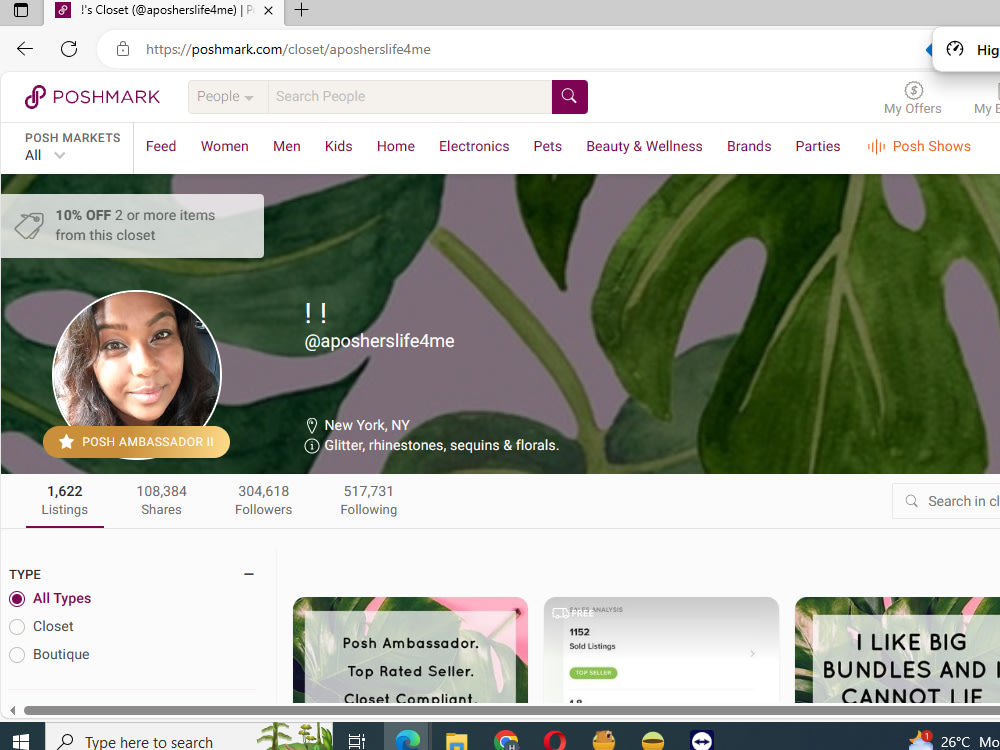Screen dimensions: 1000x750
Task: Click the Posh Ambassador II star badge
Action: point(136,442)
